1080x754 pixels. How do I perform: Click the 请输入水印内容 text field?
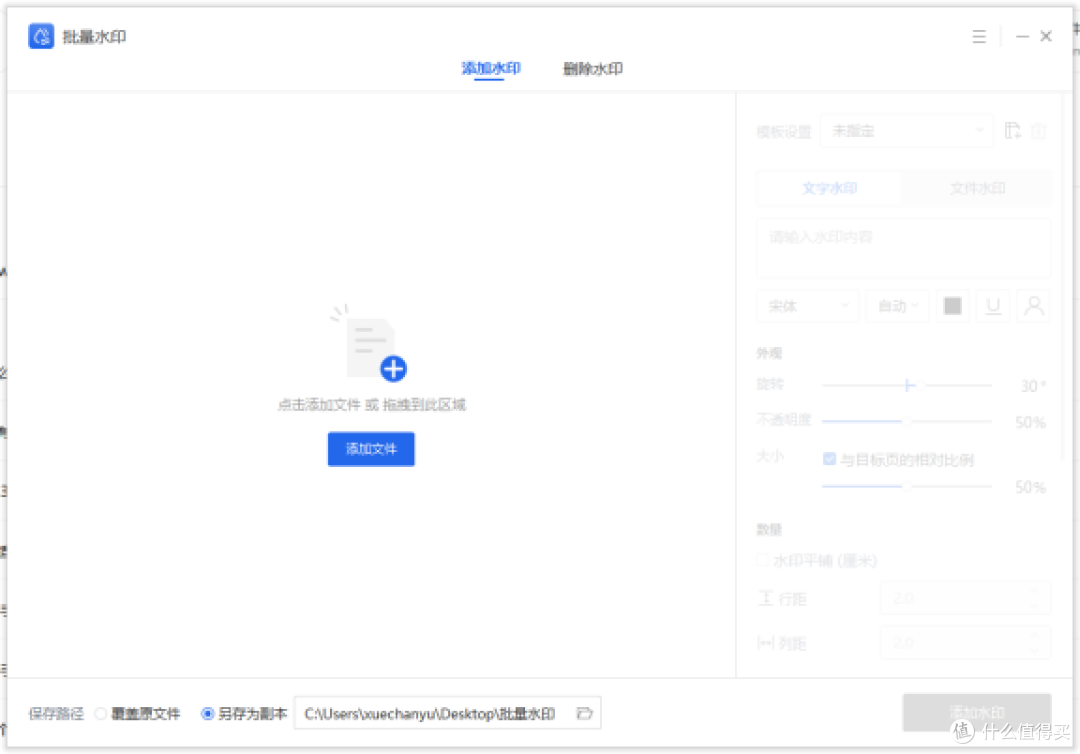[903, 248]
